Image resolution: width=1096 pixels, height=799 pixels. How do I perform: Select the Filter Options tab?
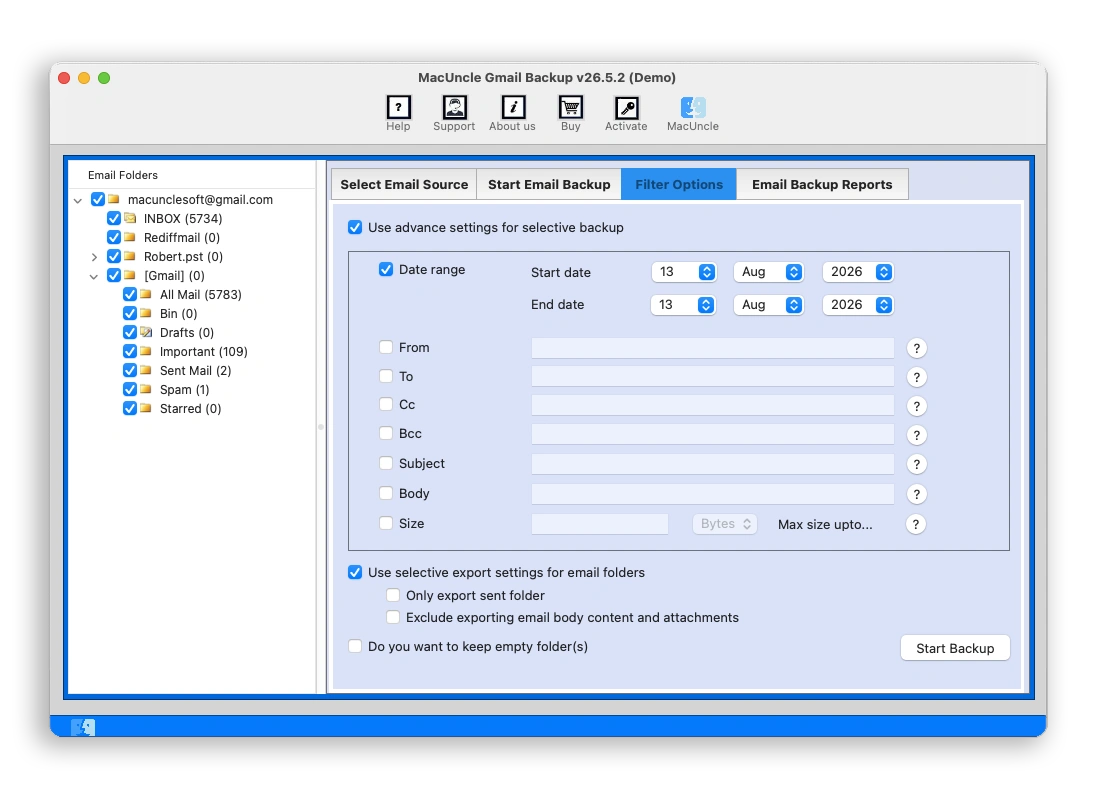coord(679,185)
